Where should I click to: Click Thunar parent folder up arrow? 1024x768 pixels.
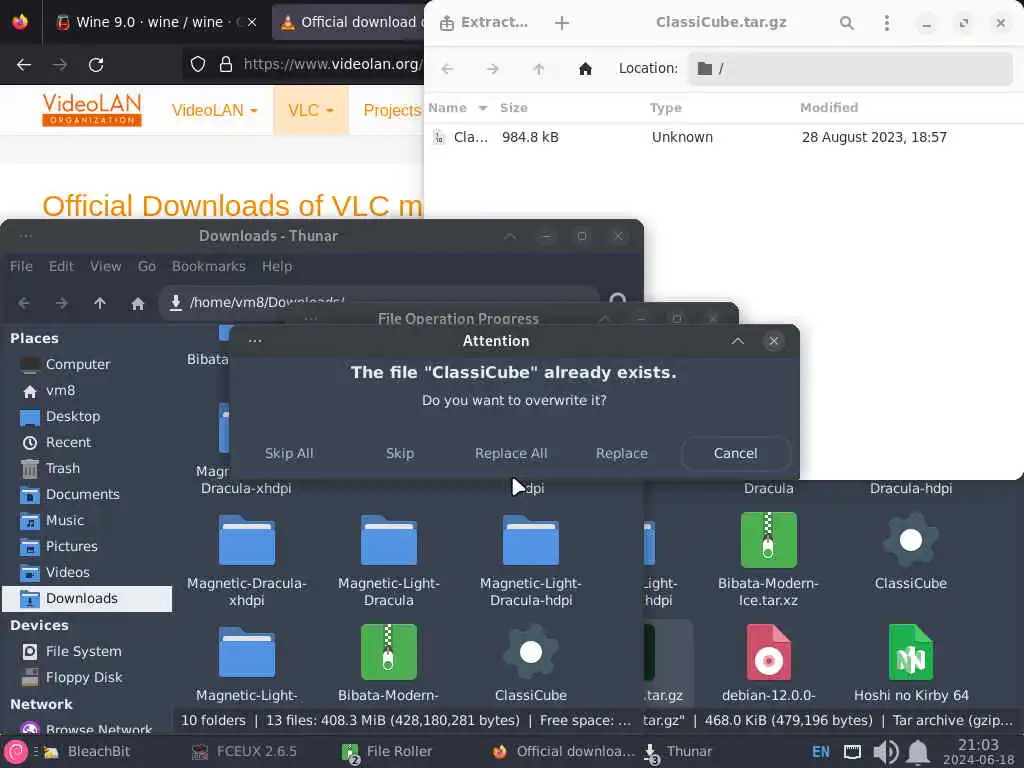coord(100,303)
